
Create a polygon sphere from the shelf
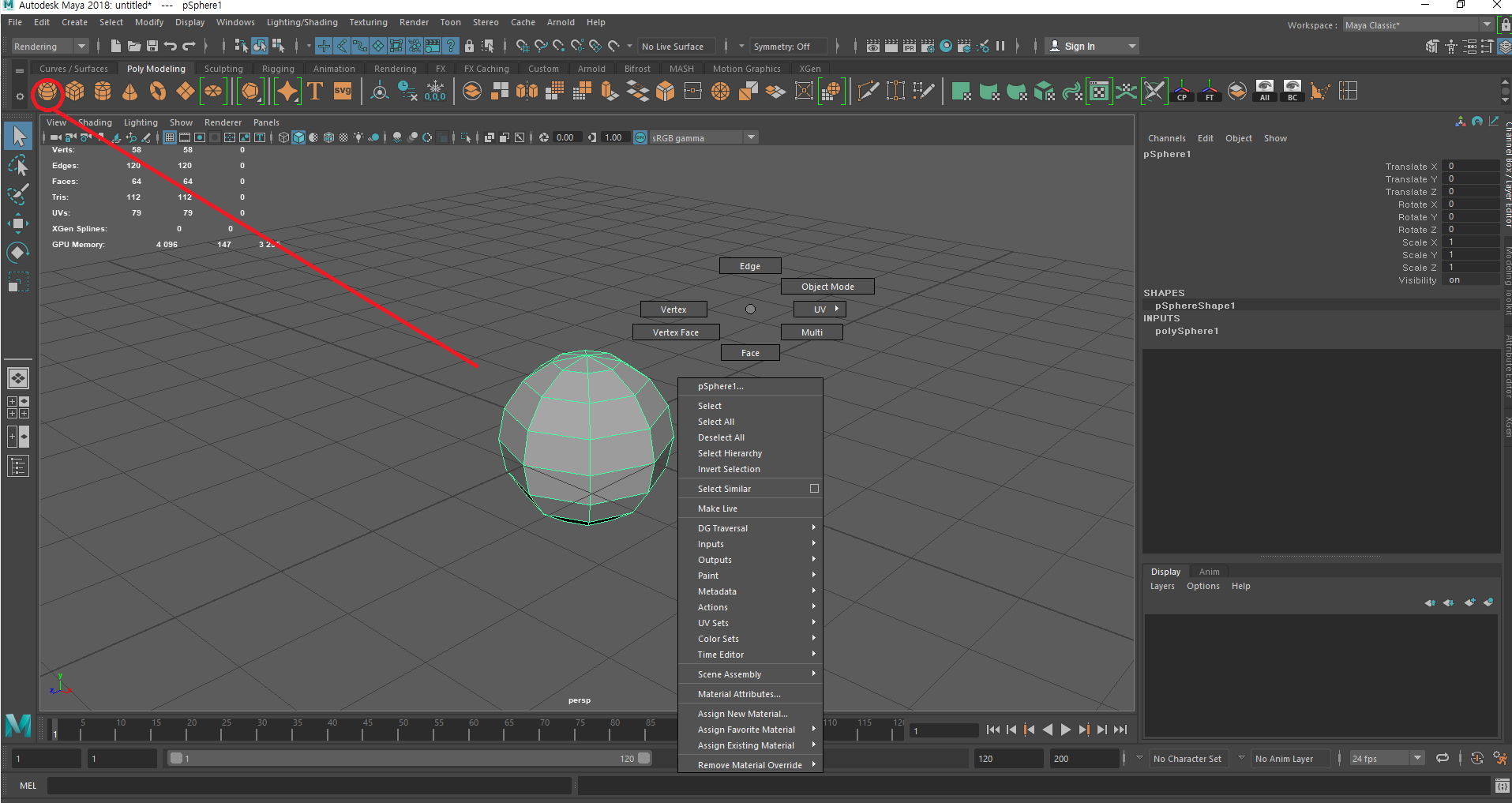click(47, 92)
